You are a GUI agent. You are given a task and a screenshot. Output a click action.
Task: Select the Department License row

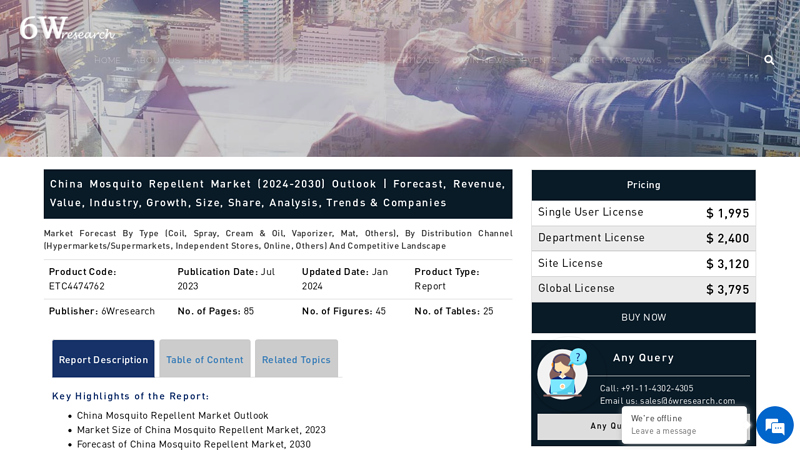pos(643,238)
